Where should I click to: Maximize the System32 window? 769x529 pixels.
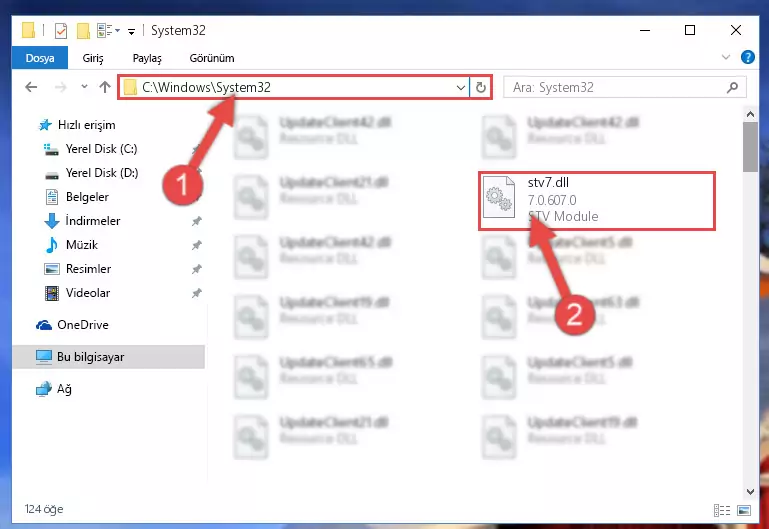[x=690, y=30]
